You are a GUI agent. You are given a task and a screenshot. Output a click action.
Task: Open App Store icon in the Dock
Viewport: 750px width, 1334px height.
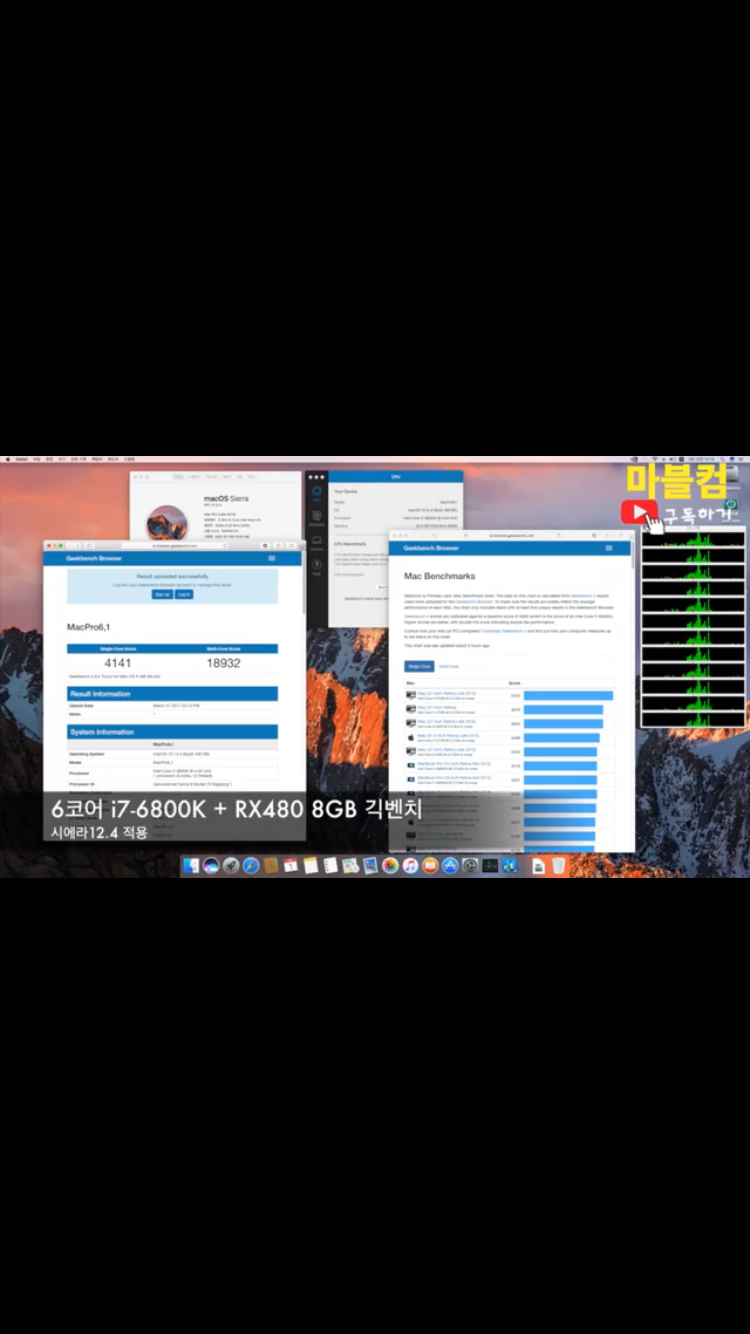(450, 865)
